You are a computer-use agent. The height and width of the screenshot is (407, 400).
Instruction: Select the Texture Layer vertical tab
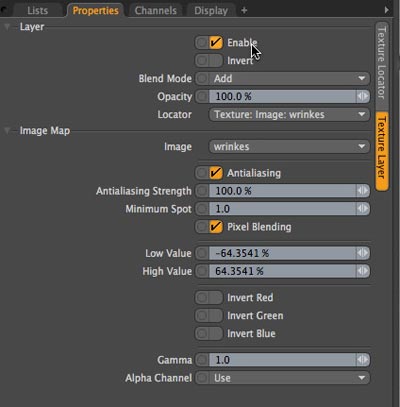(382, 151)
